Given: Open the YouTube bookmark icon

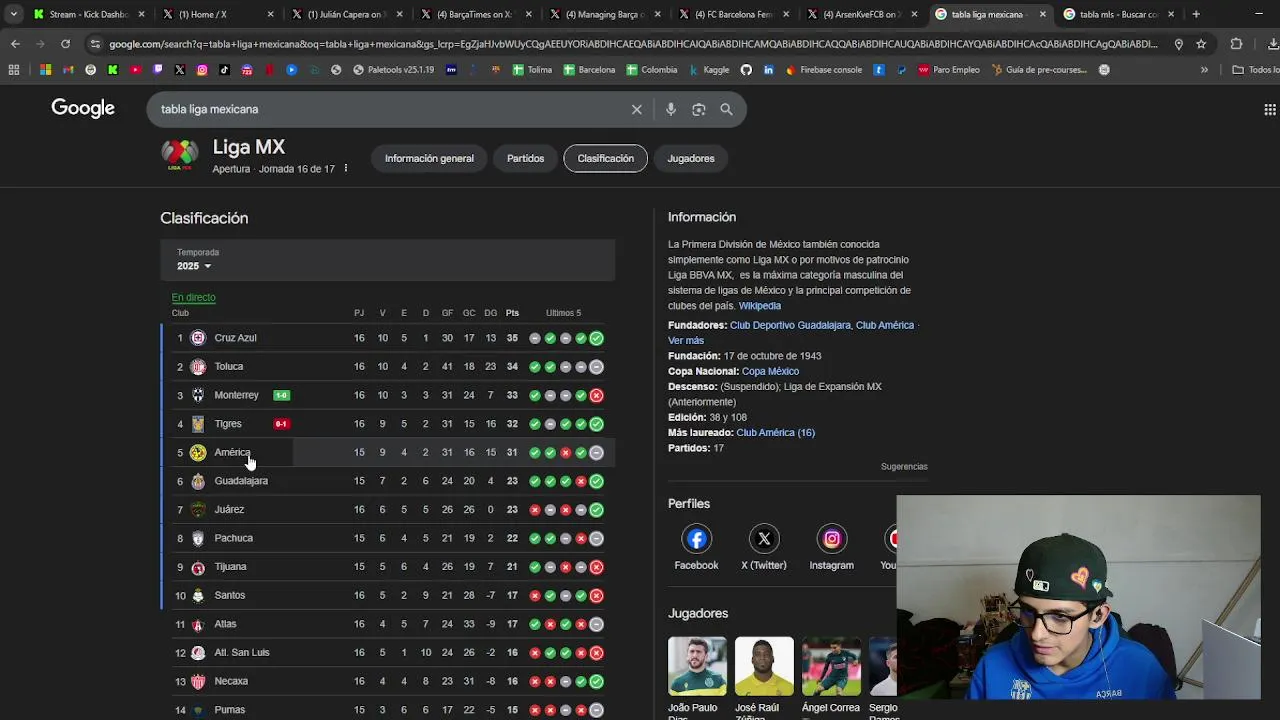Looking at the screenshot, I should (x=135, y=70).
